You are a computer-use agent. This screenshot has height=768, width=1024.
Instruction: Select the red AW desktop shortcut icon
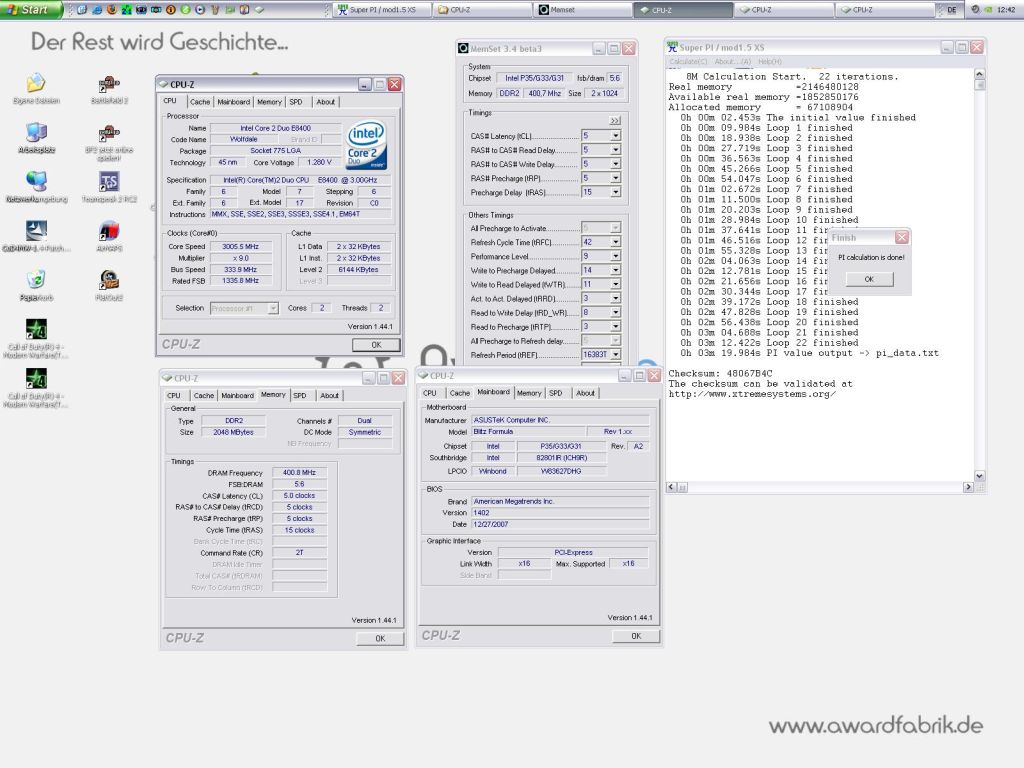[109, 231]
